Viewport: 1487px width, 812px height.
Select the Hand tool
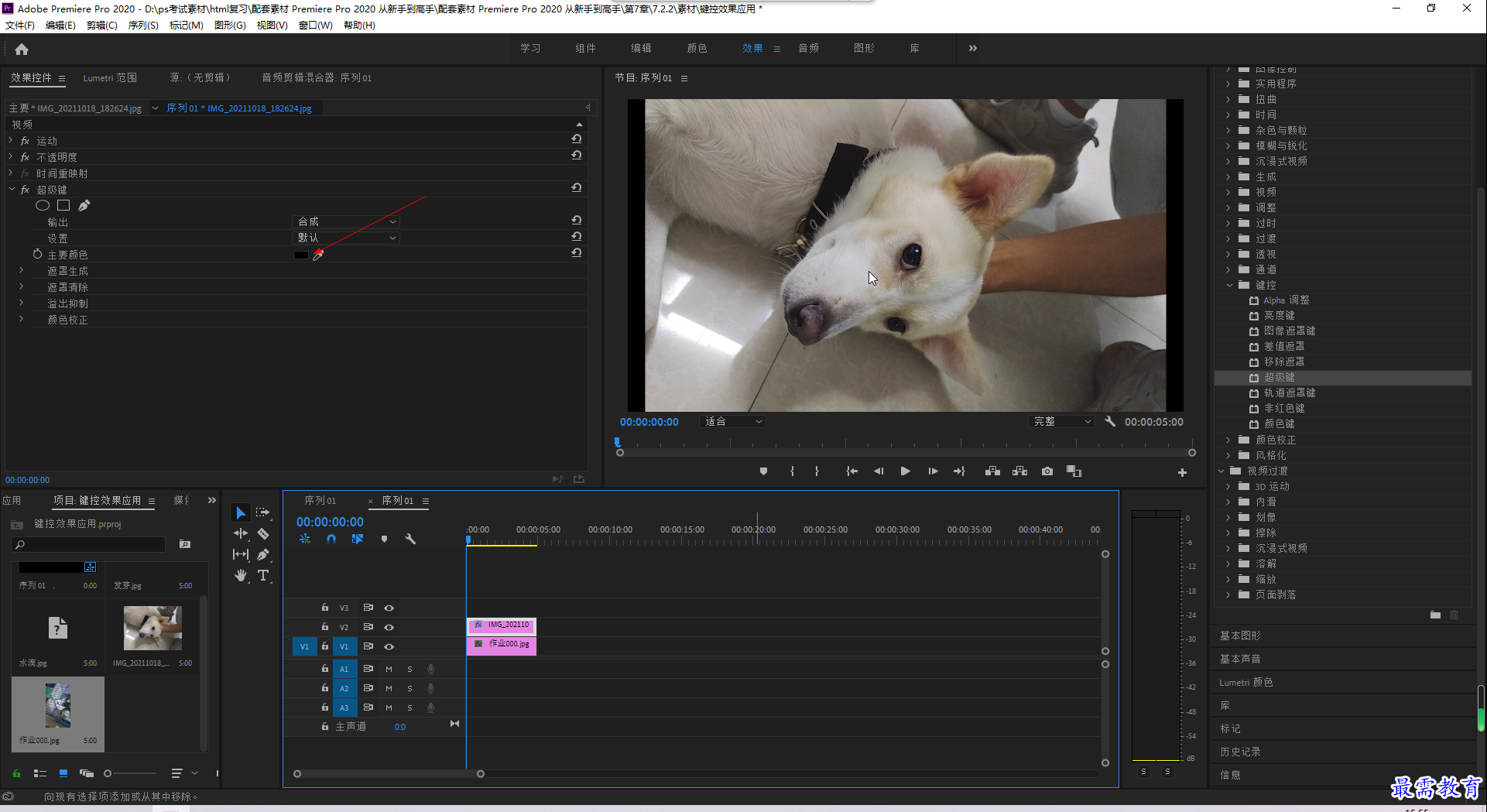241,575
